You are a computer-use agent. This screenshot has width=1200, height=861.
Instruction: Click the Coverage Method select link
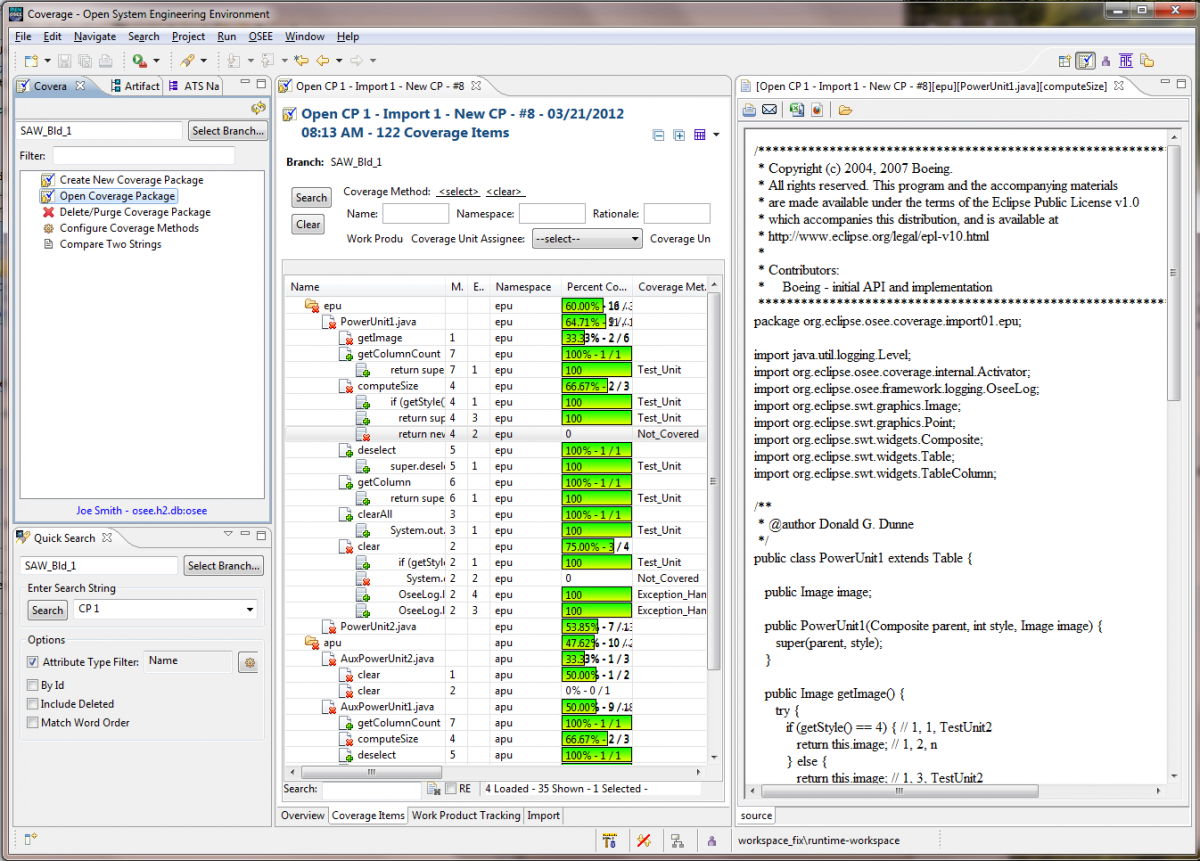[457, 192]
